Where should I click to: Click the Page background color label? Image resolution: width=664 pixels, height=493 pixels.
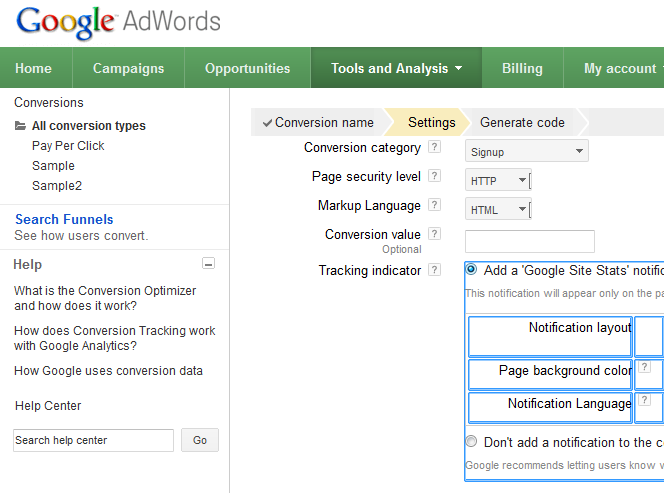click(565, 371)
